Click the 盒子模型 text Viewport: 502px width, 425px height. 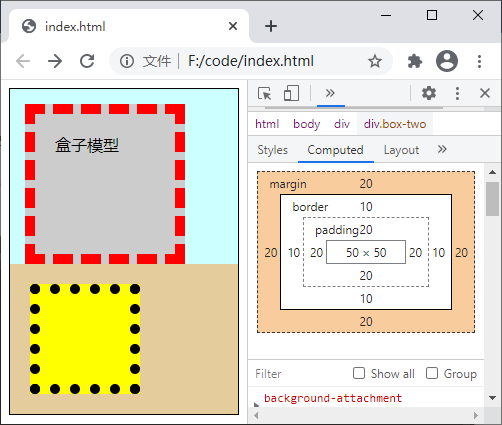tap(87, 145)
